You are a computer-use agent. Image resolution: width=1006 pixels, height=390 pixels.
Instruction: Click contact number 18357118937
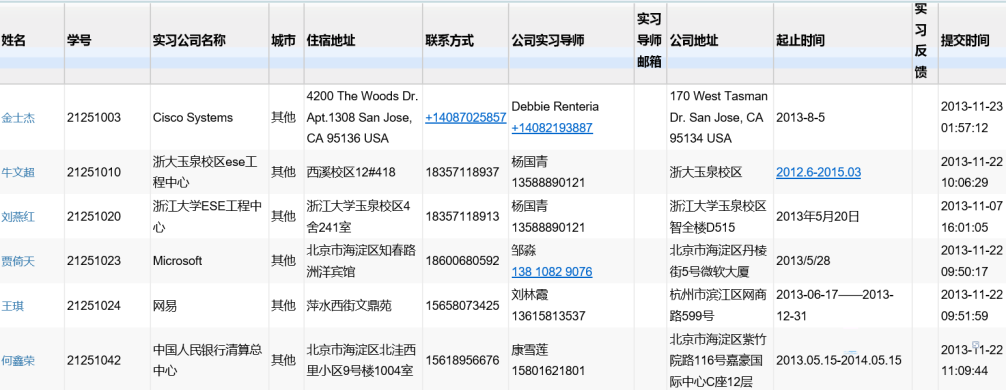pos(462,173)
